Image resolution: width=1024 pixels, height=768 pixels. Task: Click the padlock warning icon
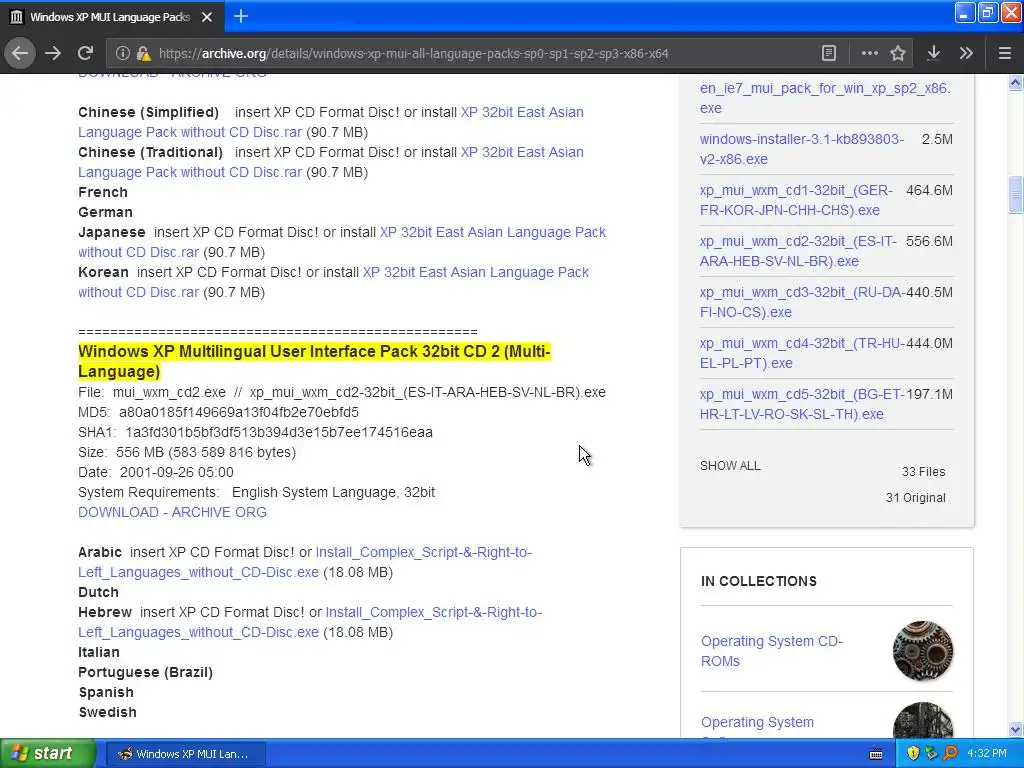click(x=144, y=54)
